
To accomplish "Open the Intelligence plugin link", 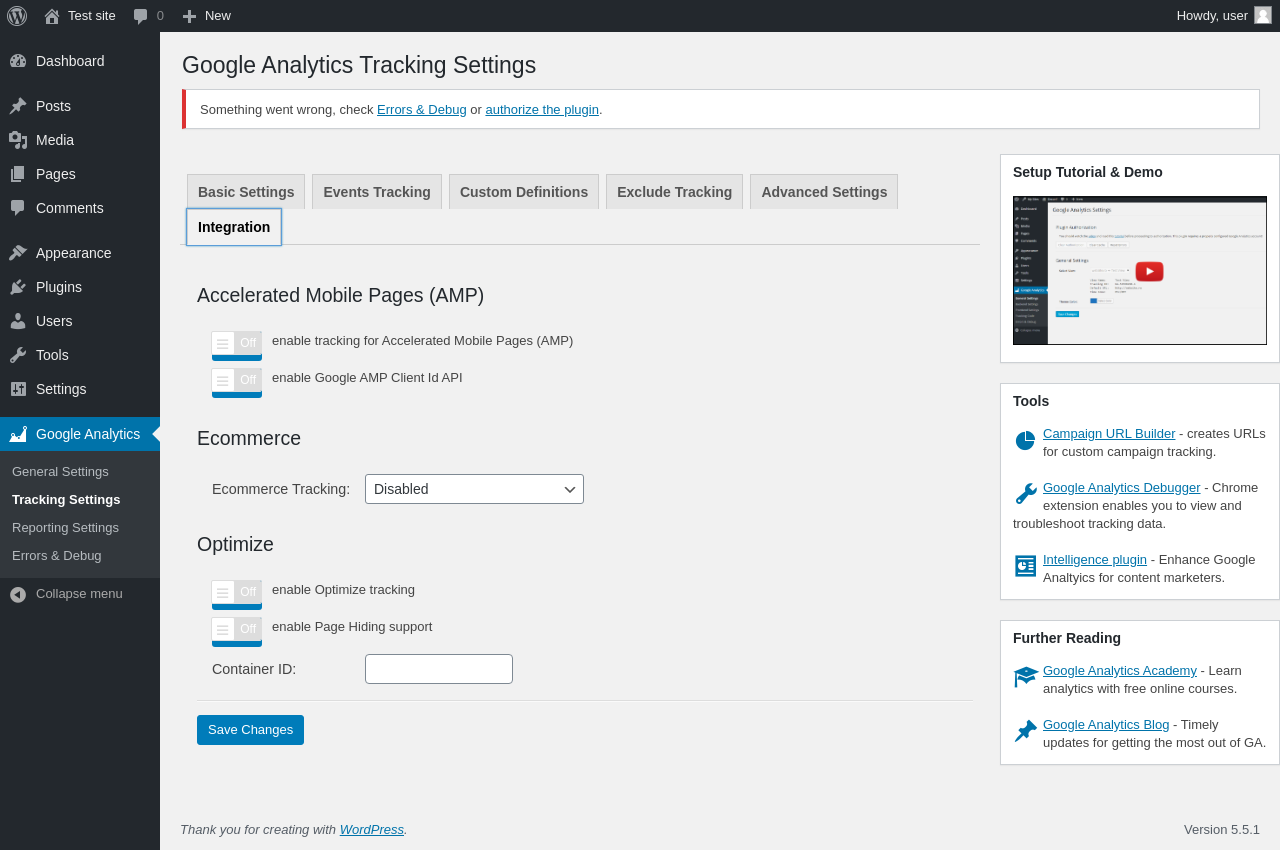I will [1095, 560].
